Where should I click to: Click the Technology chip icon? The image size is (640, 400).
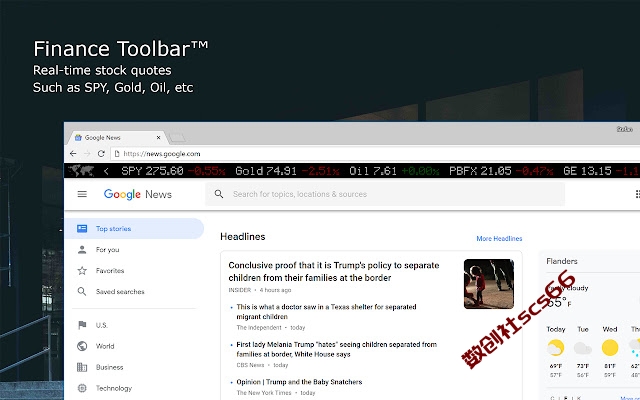(x=82, y=388)
